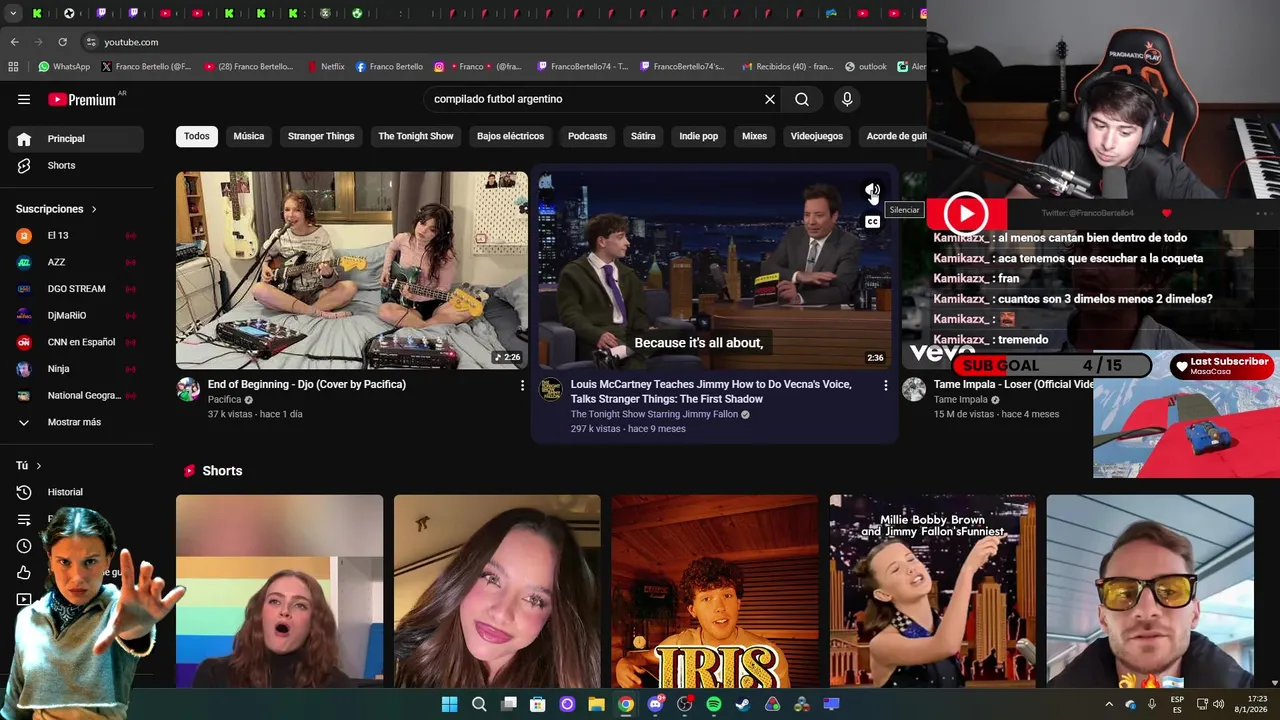Select 'The Tonight Show' filter chip
The height and width of the screenshot is (720, 1280).
(x=416, y=136)
